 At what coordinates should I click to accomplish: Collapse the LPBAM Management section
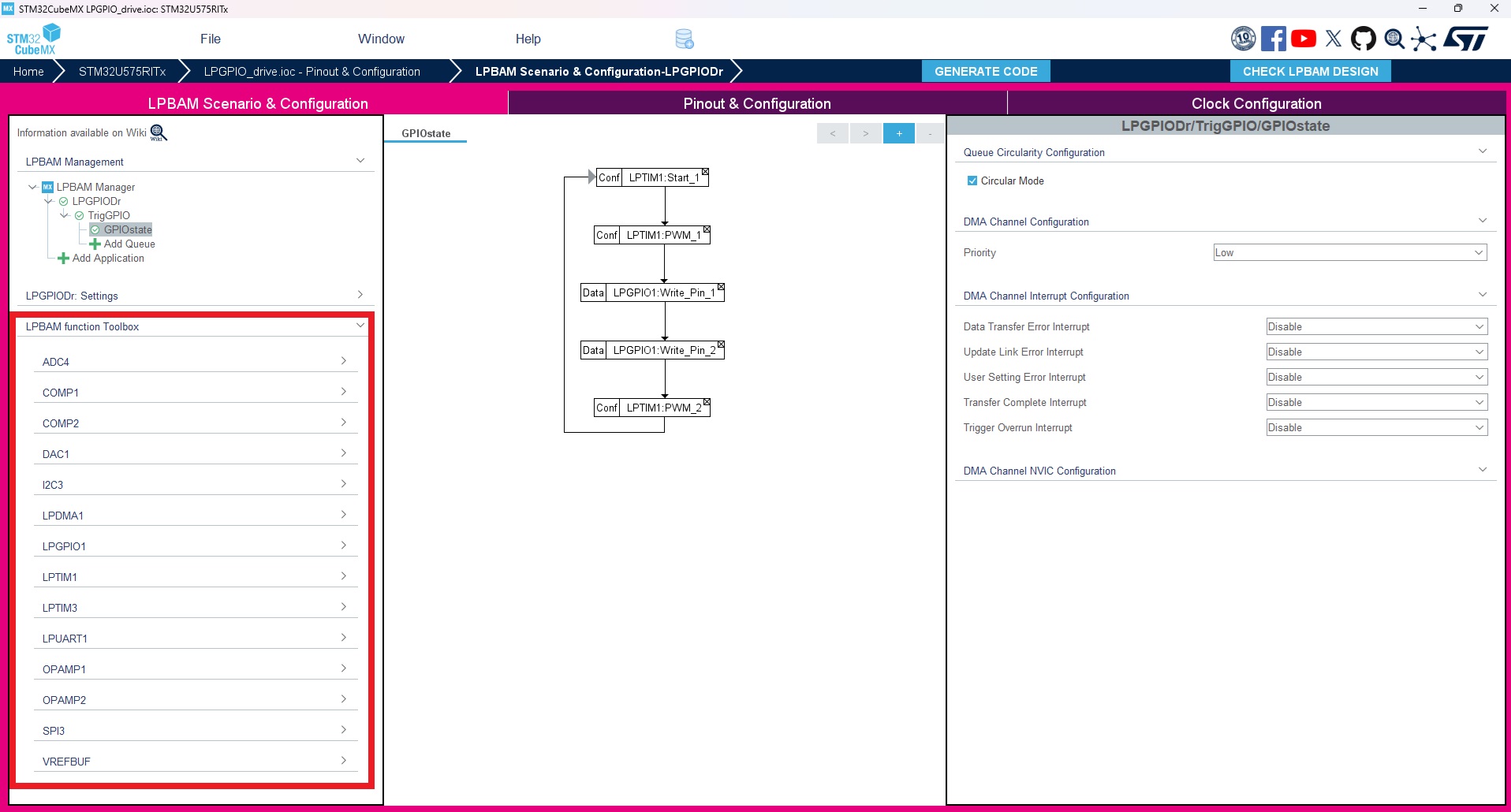pyautogui.click(x=360, y=160)
